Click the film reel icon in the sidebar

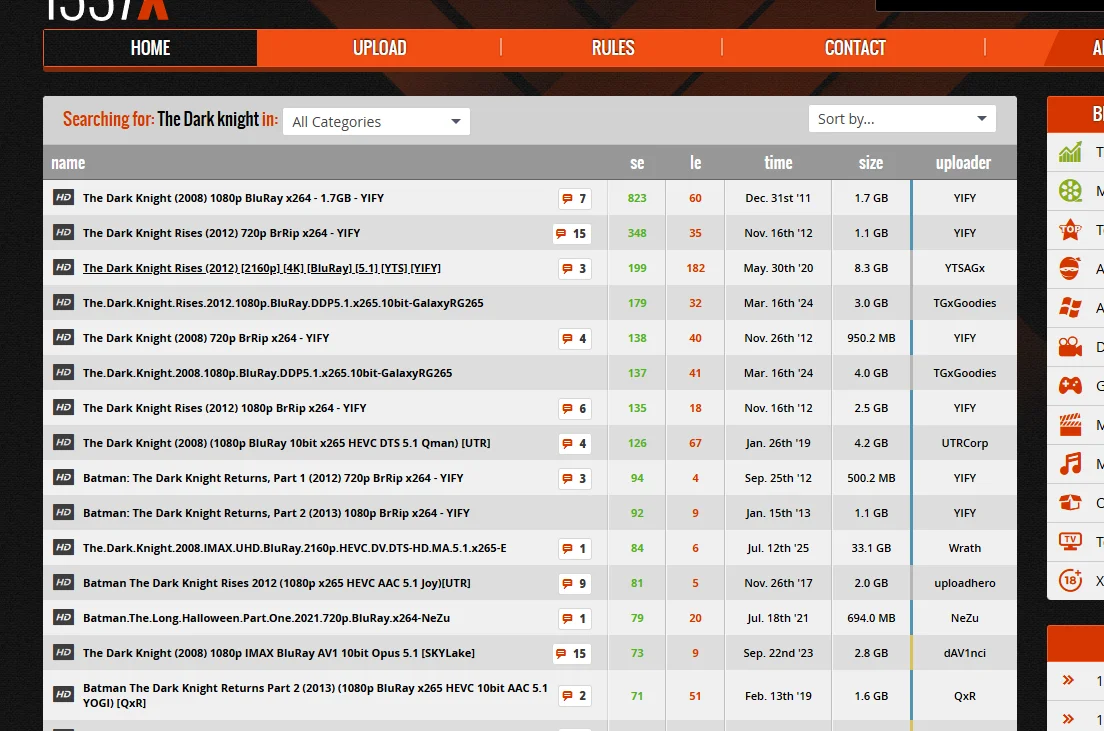tap(1070, 191)
